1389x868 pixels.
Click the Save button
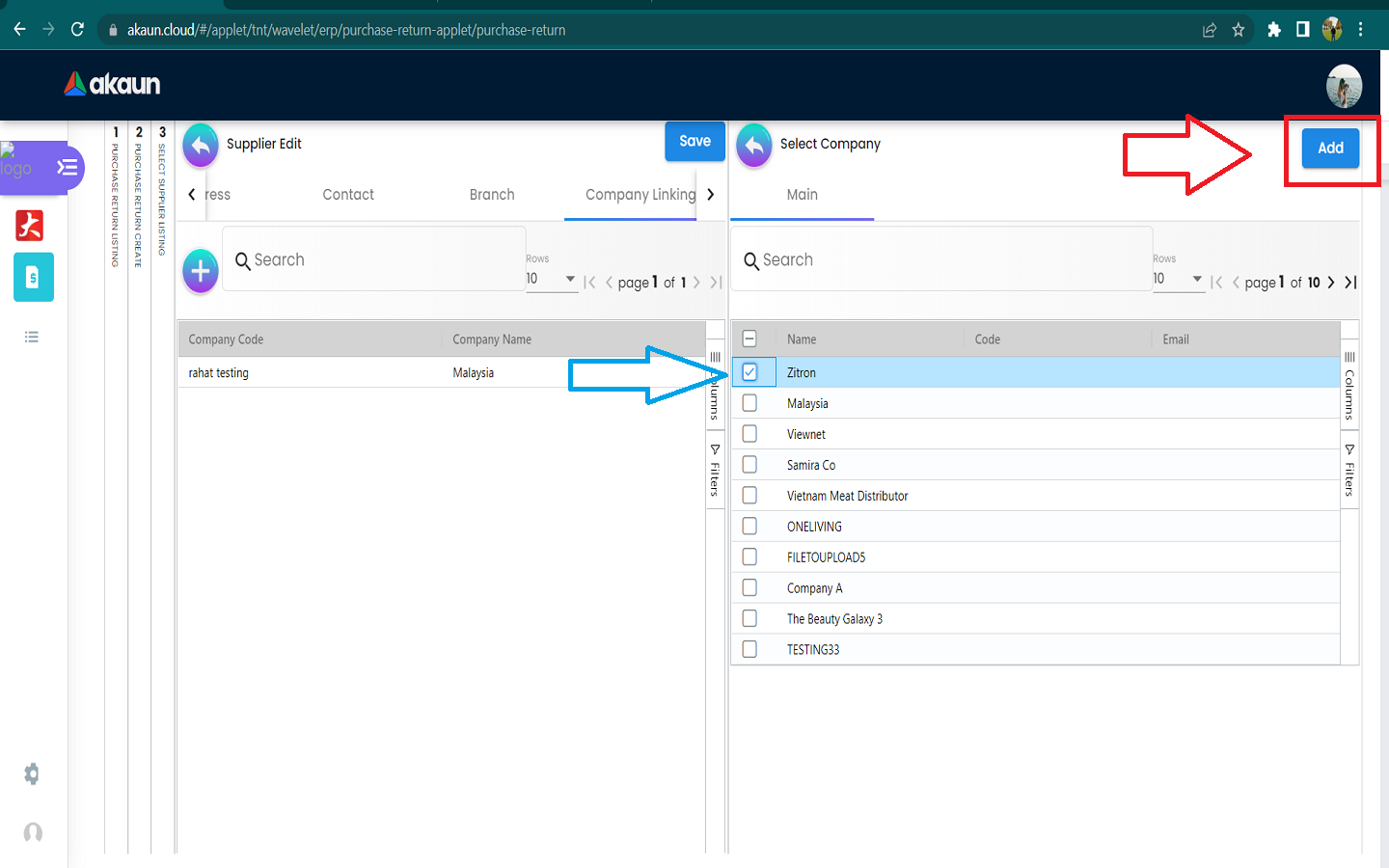tap(694, 142)
